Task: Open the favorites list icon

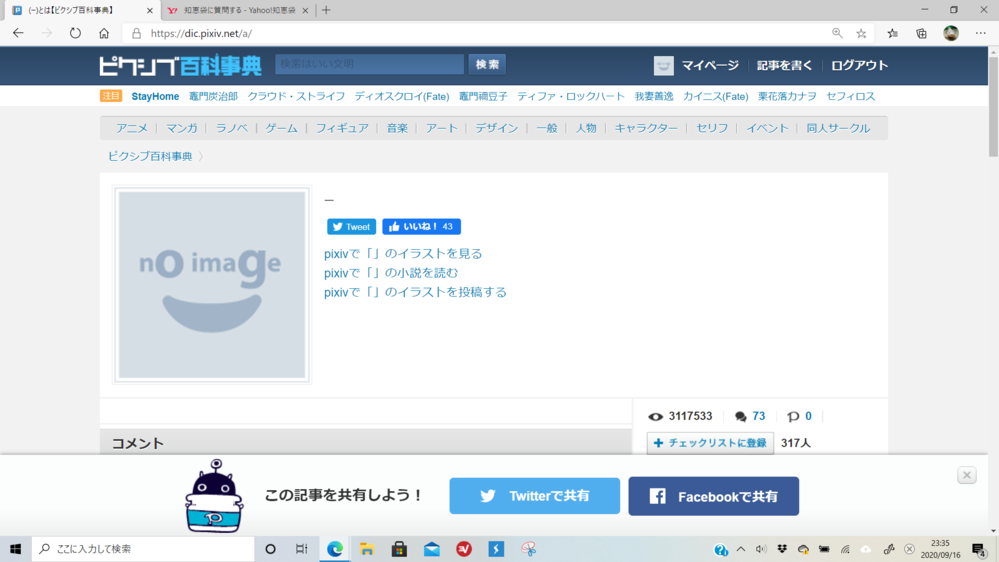Action: coord(893,33)
